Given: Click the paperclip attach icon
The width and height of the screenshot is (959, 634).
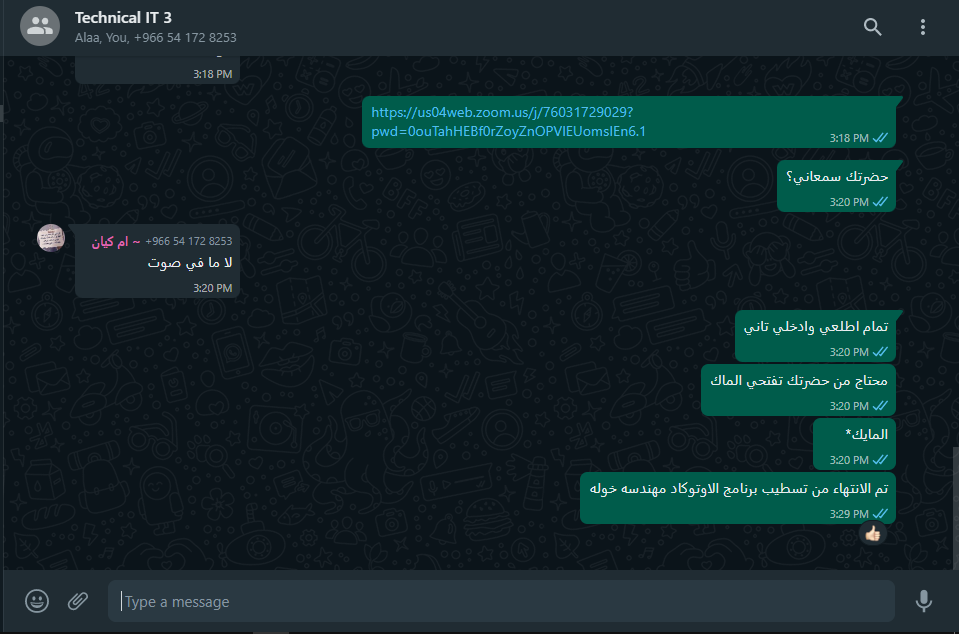Looking at the screenshot, I should (78, 601).
